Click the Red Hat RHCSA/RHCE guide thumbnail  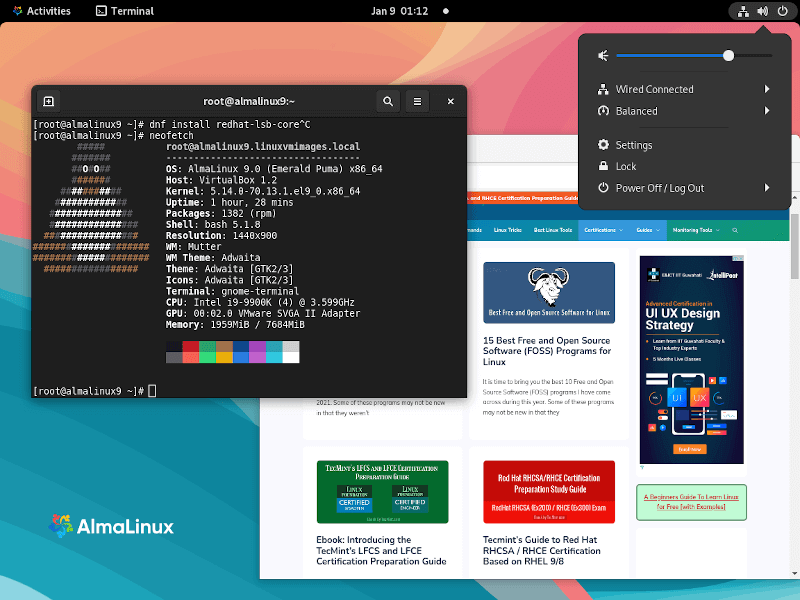[x=548, y=491]
